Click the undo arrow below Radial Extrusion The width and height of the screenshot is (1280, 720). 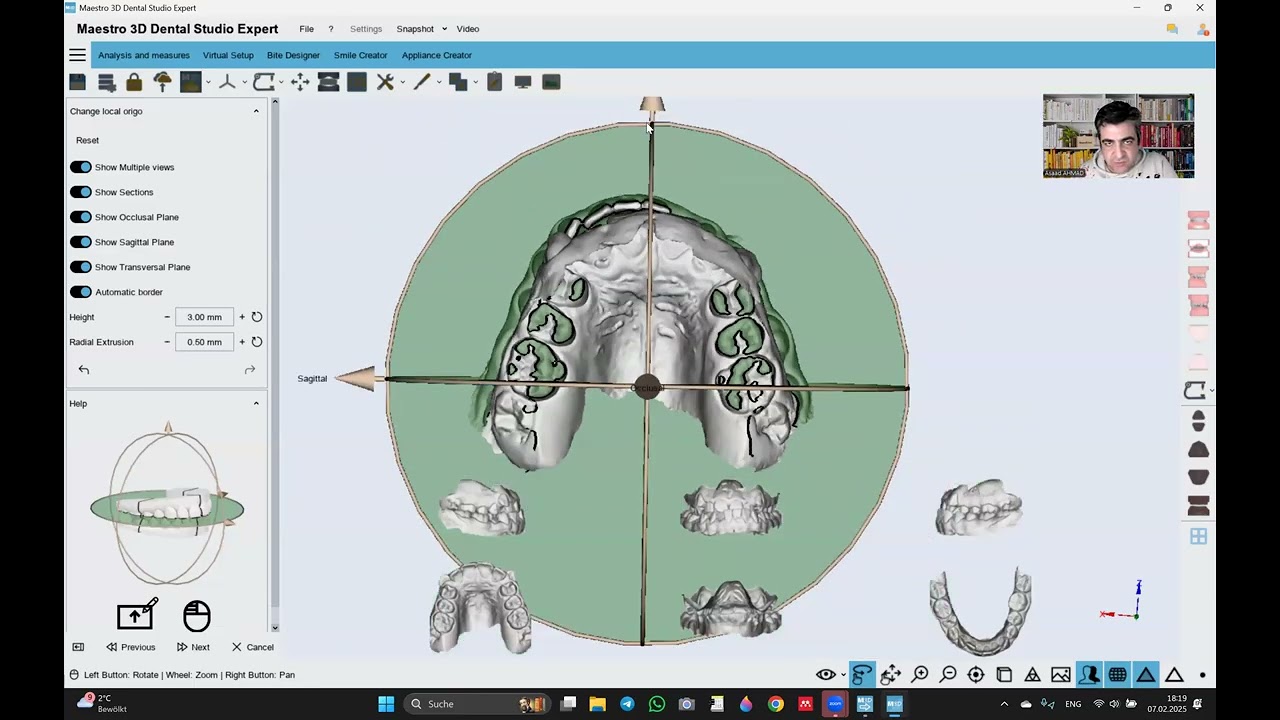tap(84, 370)
